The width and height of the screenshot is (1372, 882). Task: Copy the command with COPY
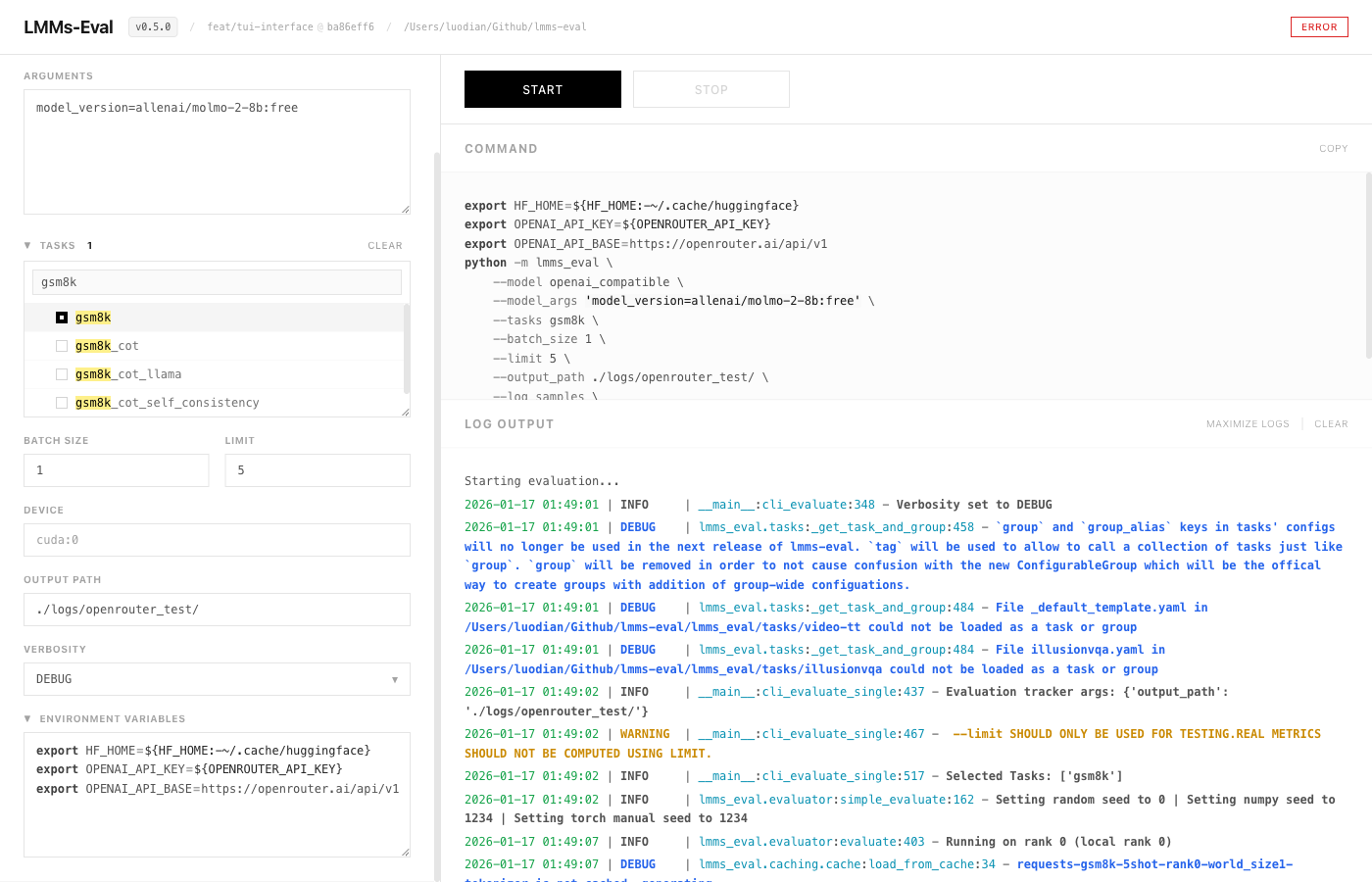[x=1333, y=149]
